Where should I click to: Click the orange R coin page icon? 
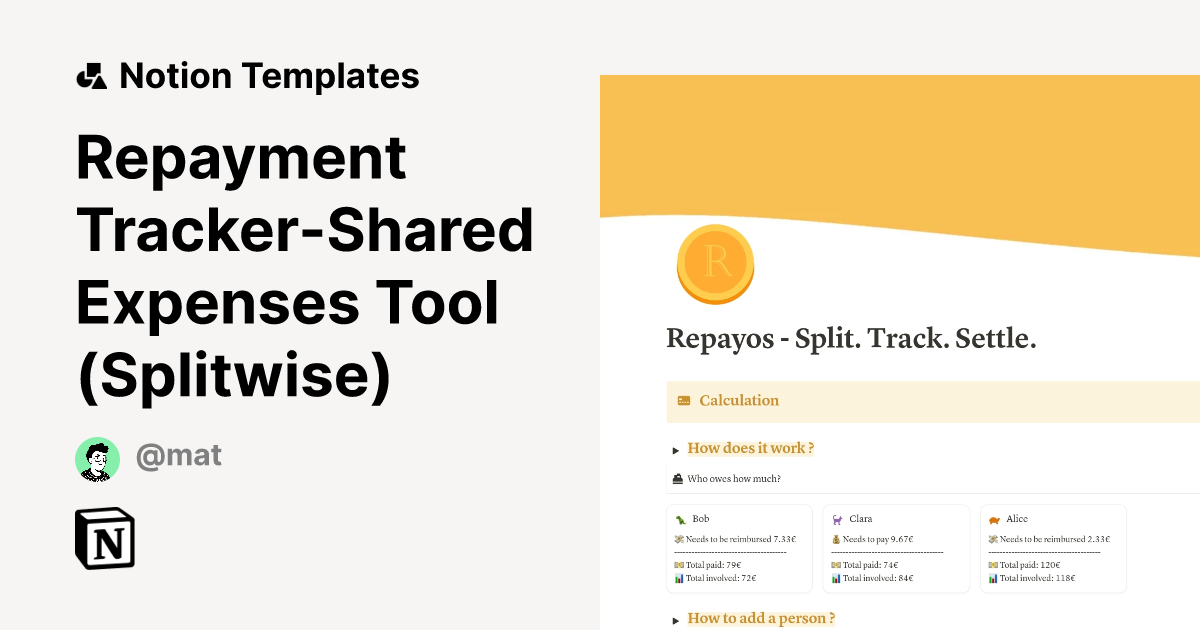tap(716, 263)
